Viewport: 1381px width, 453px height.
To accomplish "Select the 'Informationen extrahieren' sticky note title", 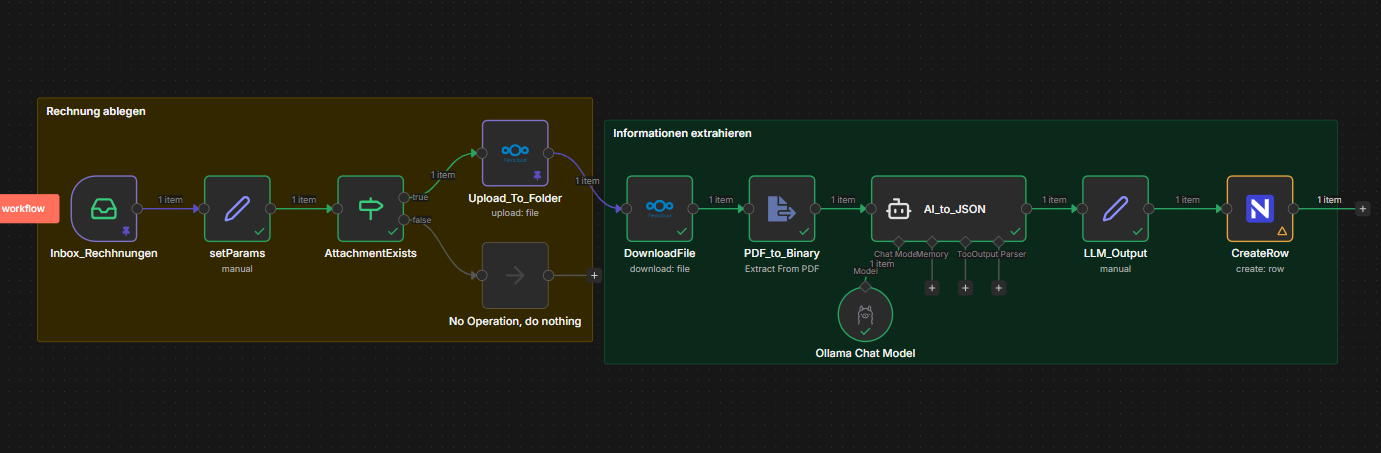I will (x=682, y=133).
